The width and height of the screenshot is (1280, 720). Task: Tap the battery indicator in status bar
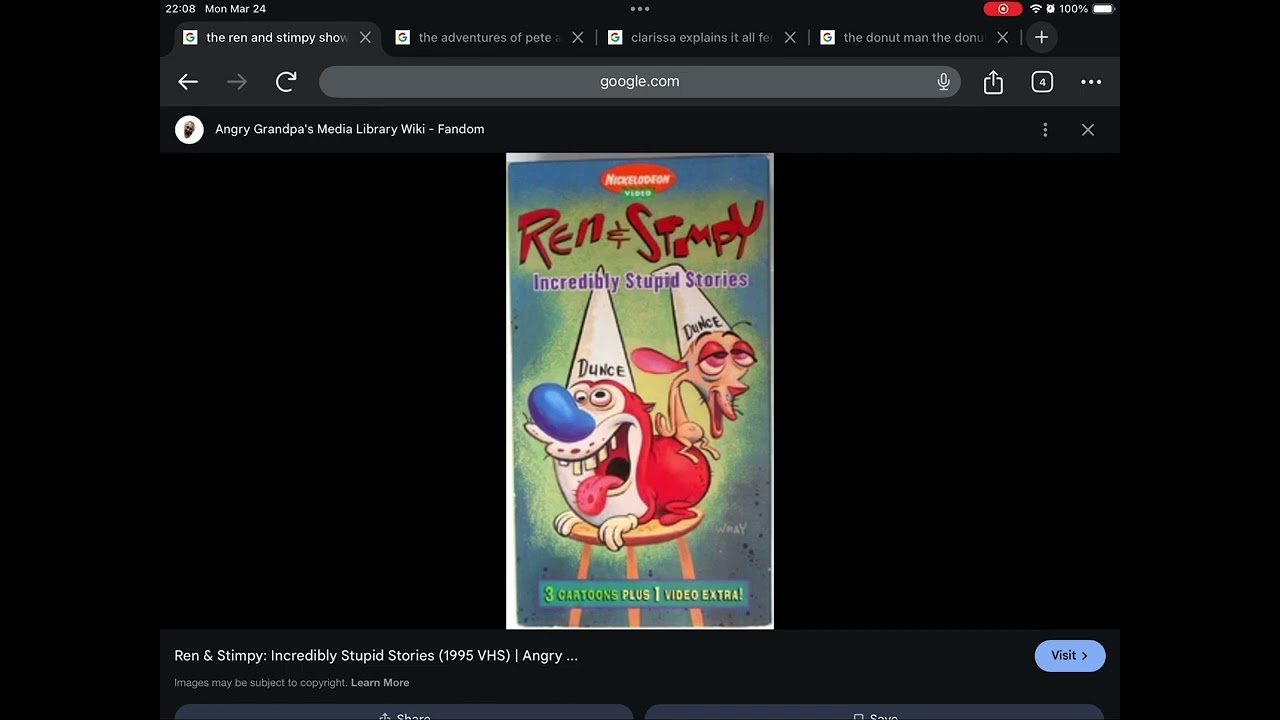1103,9
